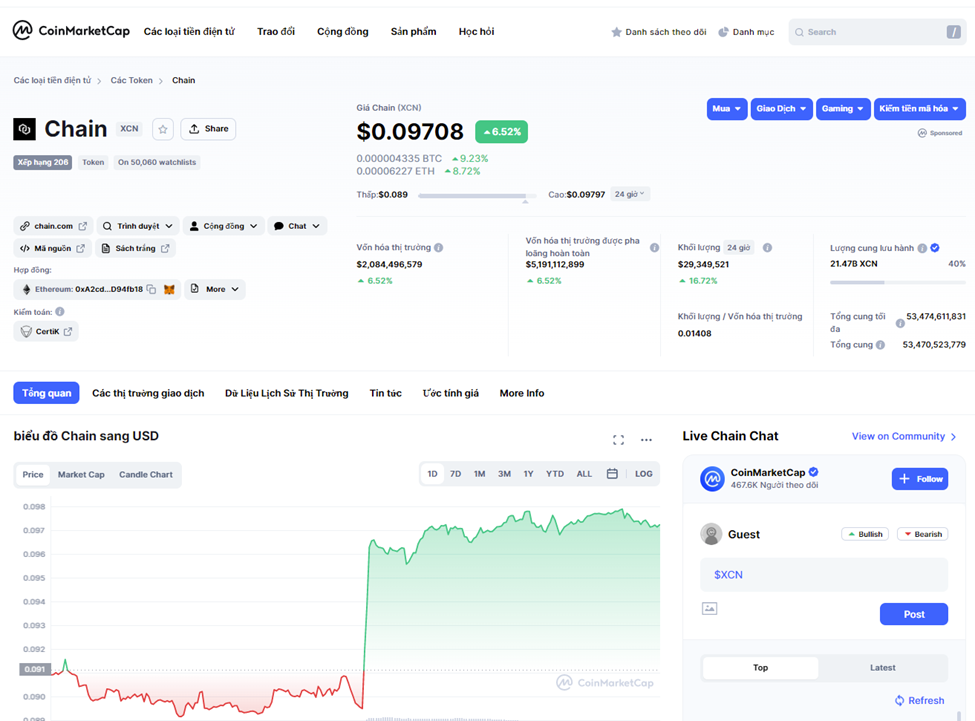This screenshot has width=975, height=721.
Task: Show info for 24 giờ volume
Action: pyautogui.click(x=767, y=247)
